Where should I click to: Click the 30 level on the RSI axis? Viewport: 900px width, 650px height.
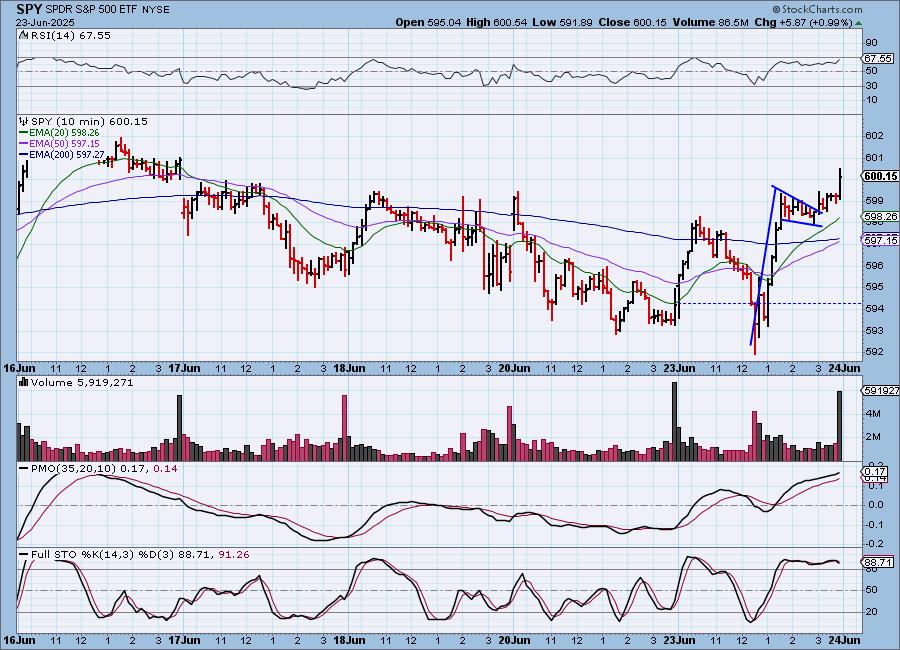[x=871, y=86]
